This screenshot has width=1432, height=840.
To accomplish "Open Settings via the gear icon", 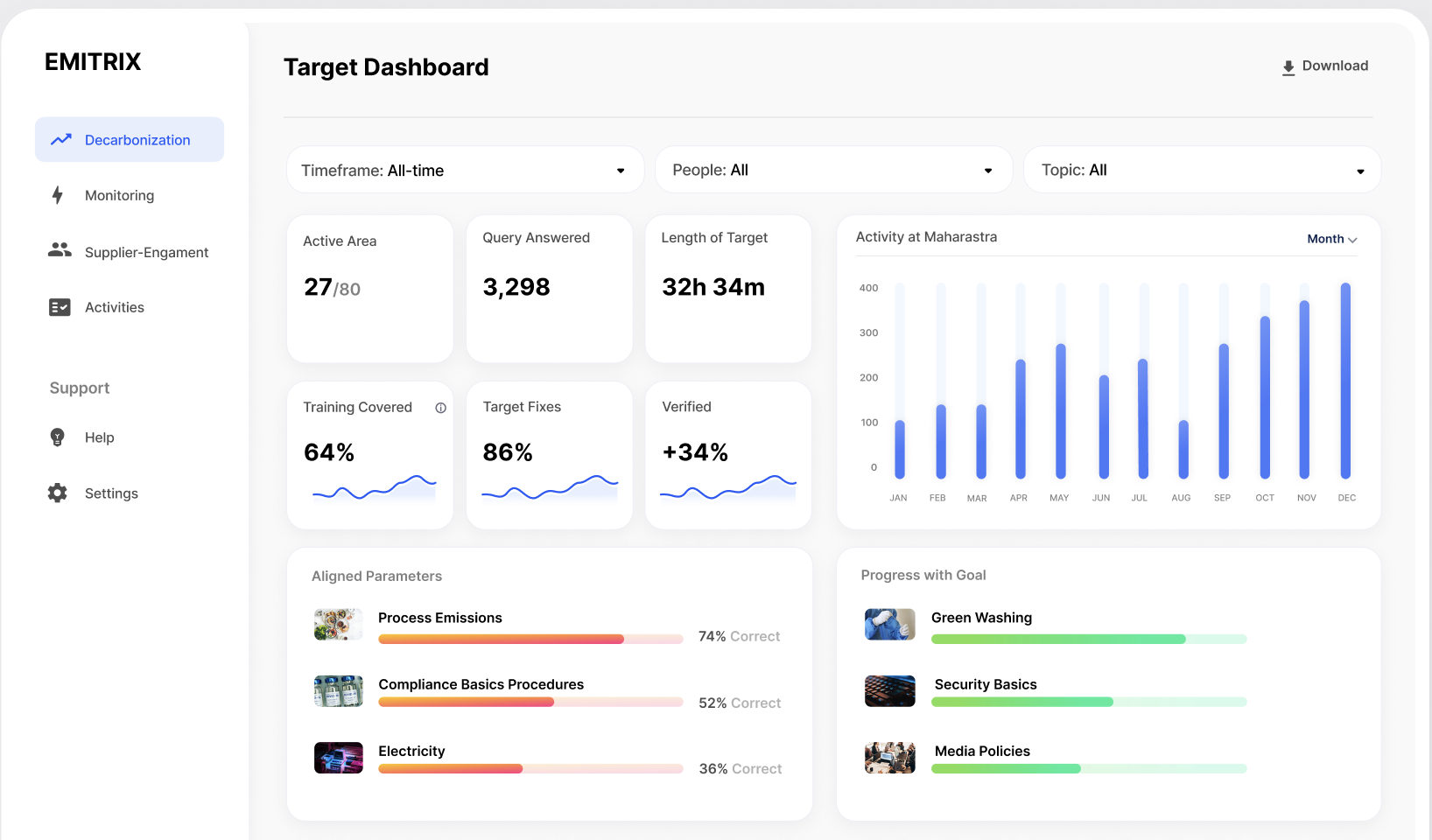I will click(x=57, y=493).
